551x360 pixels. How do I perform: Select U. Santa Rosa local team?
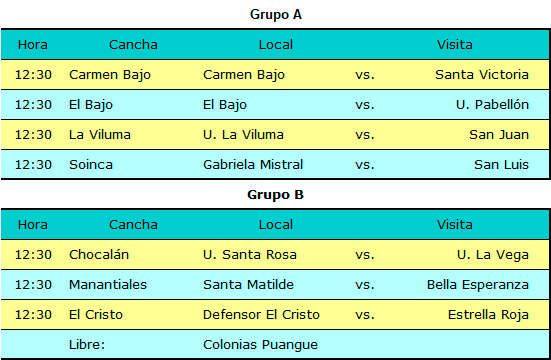pyautogui.click(x=250, y=255)
